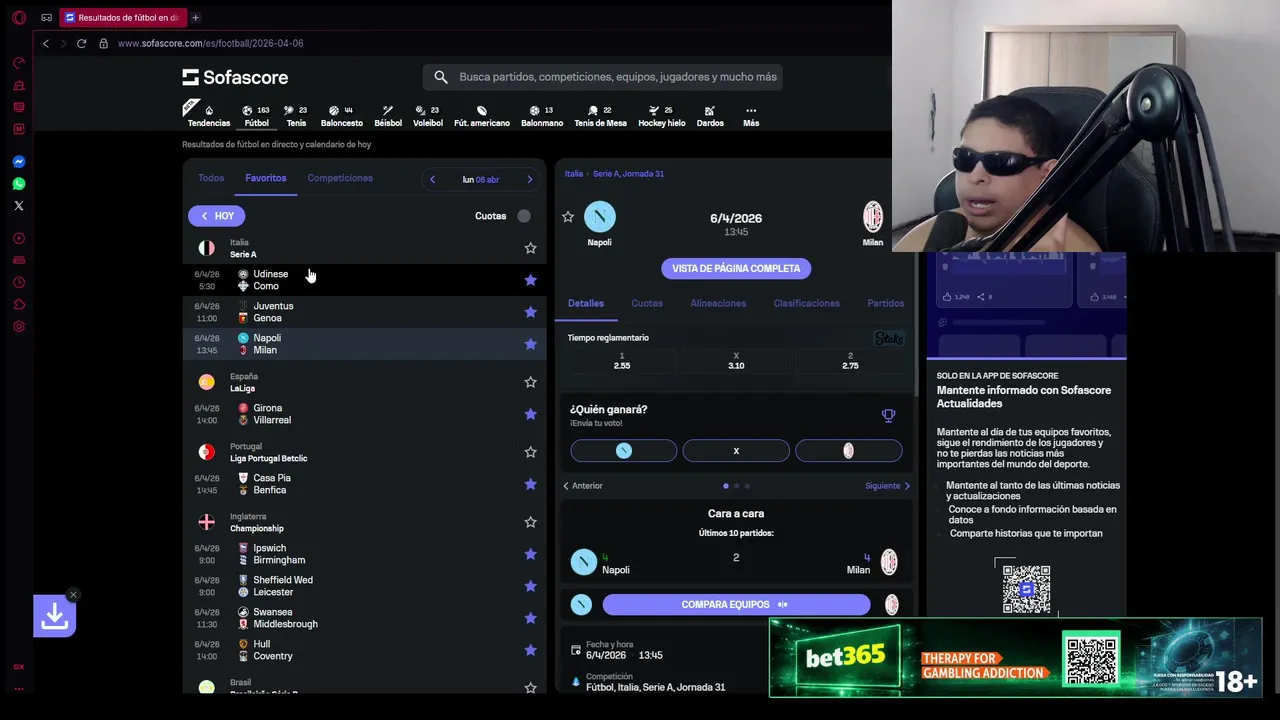Unfavorite the Girona vs Villarreal star
Screen dimensions: 1280x720
[x=530, y=414]
